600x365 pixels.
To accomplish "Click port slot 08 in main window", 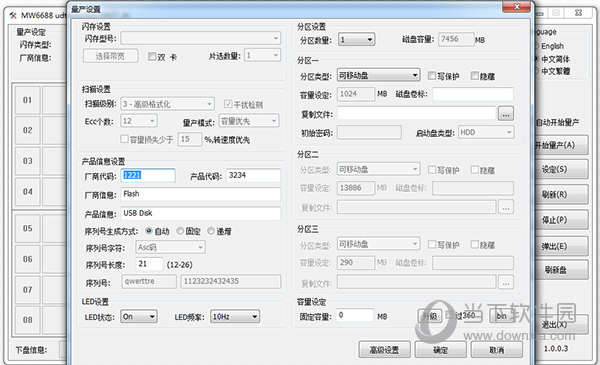I will pos(27,320).
